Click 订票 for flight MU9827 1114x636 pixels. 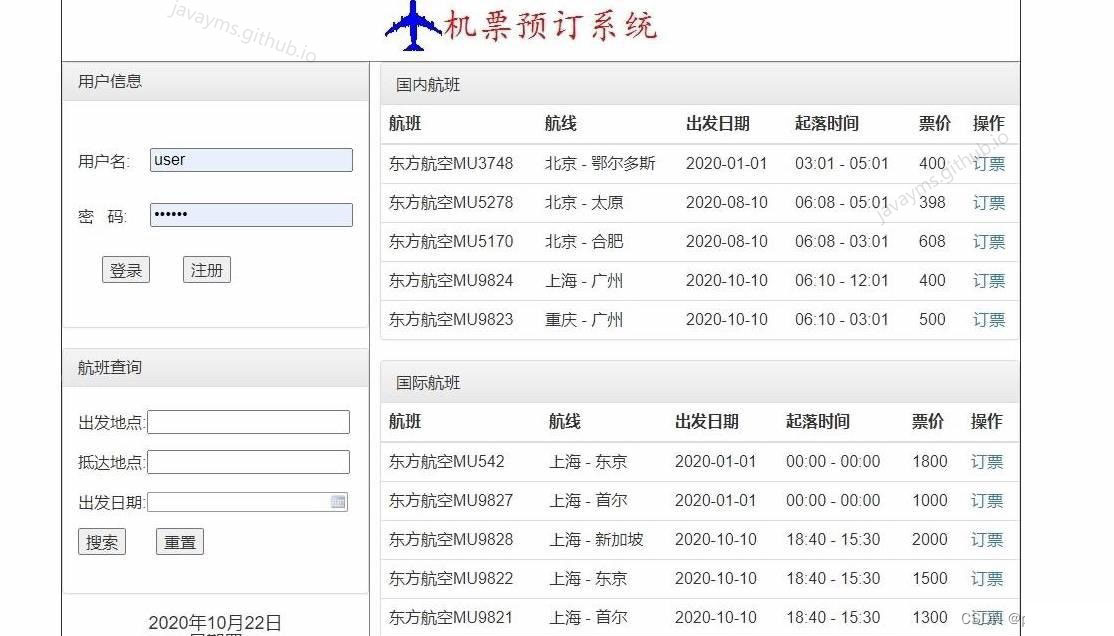[x=987, y=501]
